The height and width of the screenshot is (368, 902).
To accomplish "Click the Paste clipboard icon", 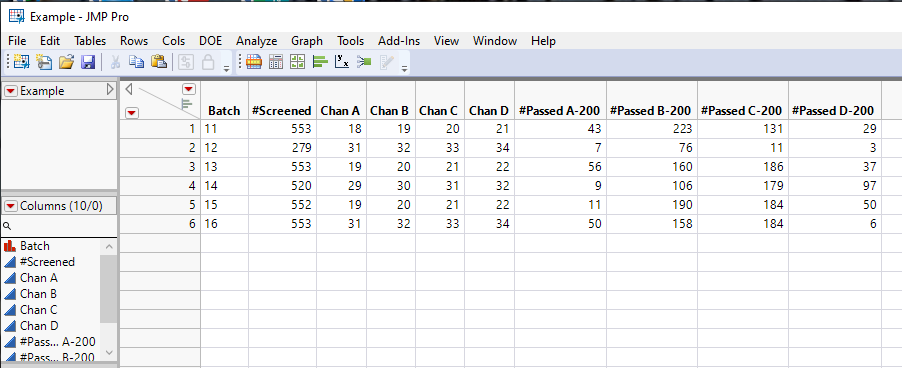I will [159, 62].
